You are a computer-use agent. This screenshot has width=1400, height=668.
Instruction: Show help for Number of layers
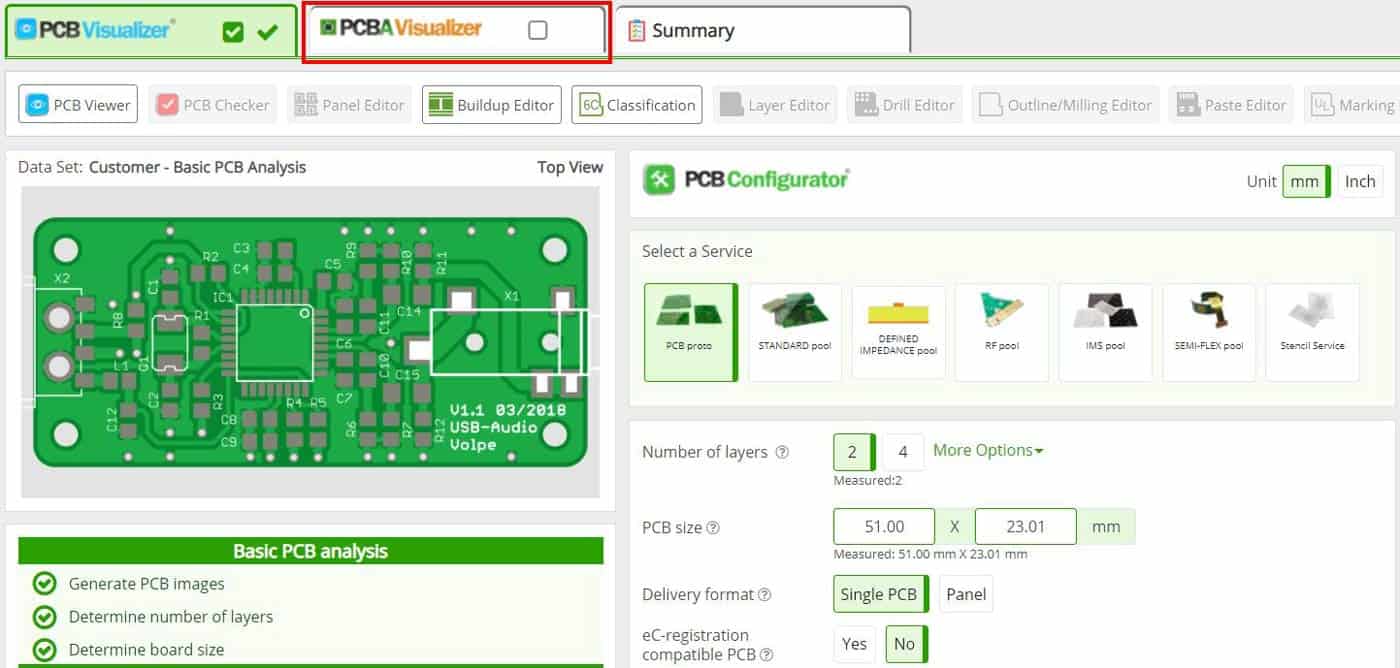click(x=782, y=452)
